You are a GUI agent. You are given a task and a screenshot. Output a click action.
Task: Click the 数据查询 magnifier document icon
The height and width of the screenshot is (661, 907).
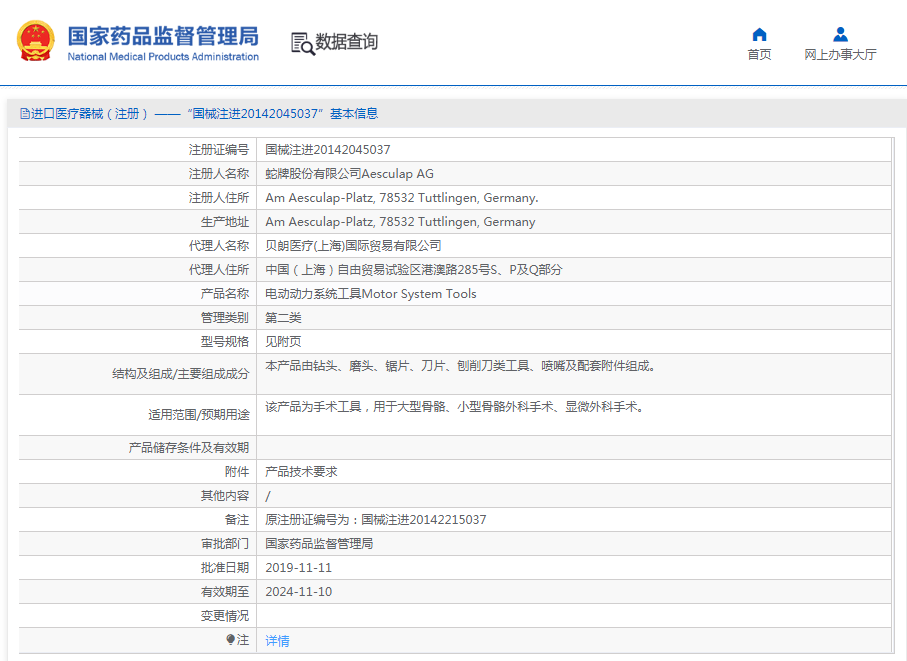click(302, 43)
